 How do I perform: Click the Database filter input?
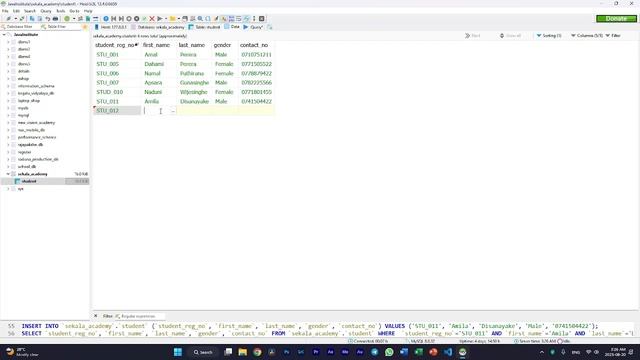click(19, 27)
